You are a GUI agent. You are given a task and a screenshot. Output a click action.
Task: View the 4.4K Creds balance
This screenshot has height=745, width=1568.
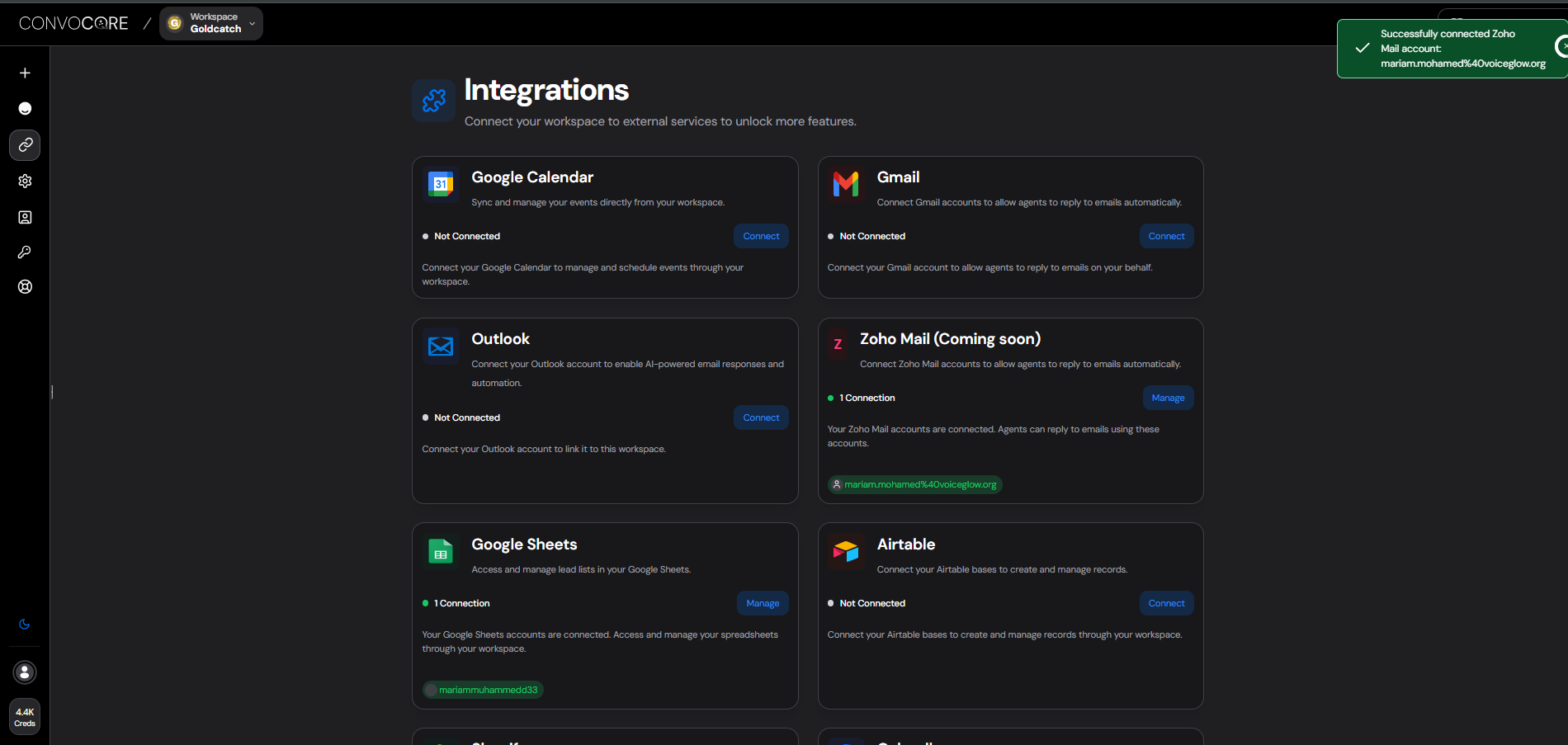(x=25, y=717)
